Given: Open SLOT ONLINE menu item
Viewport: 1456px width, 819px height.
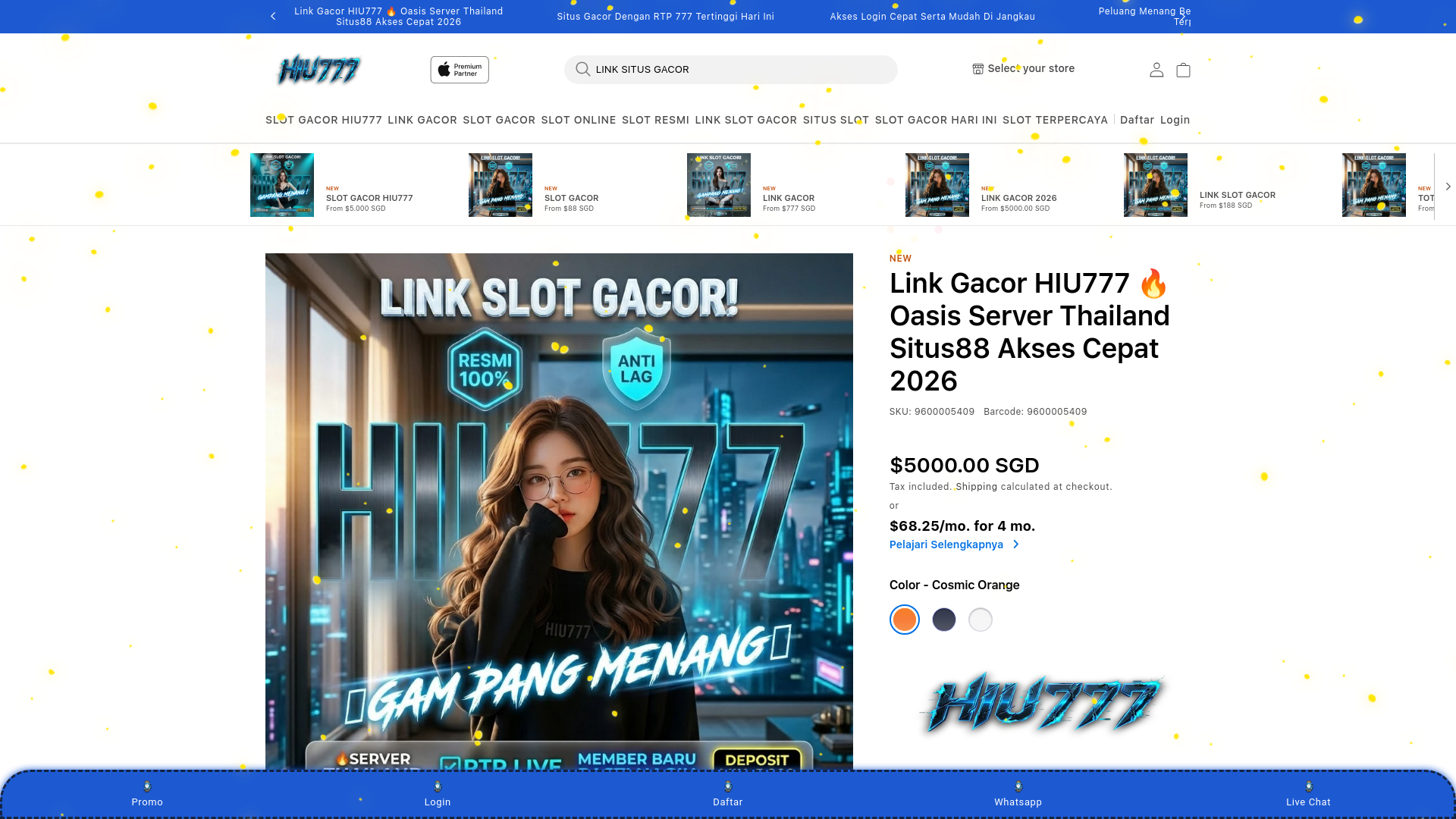Looking at the screenshot, I should [x=579, y=120].
